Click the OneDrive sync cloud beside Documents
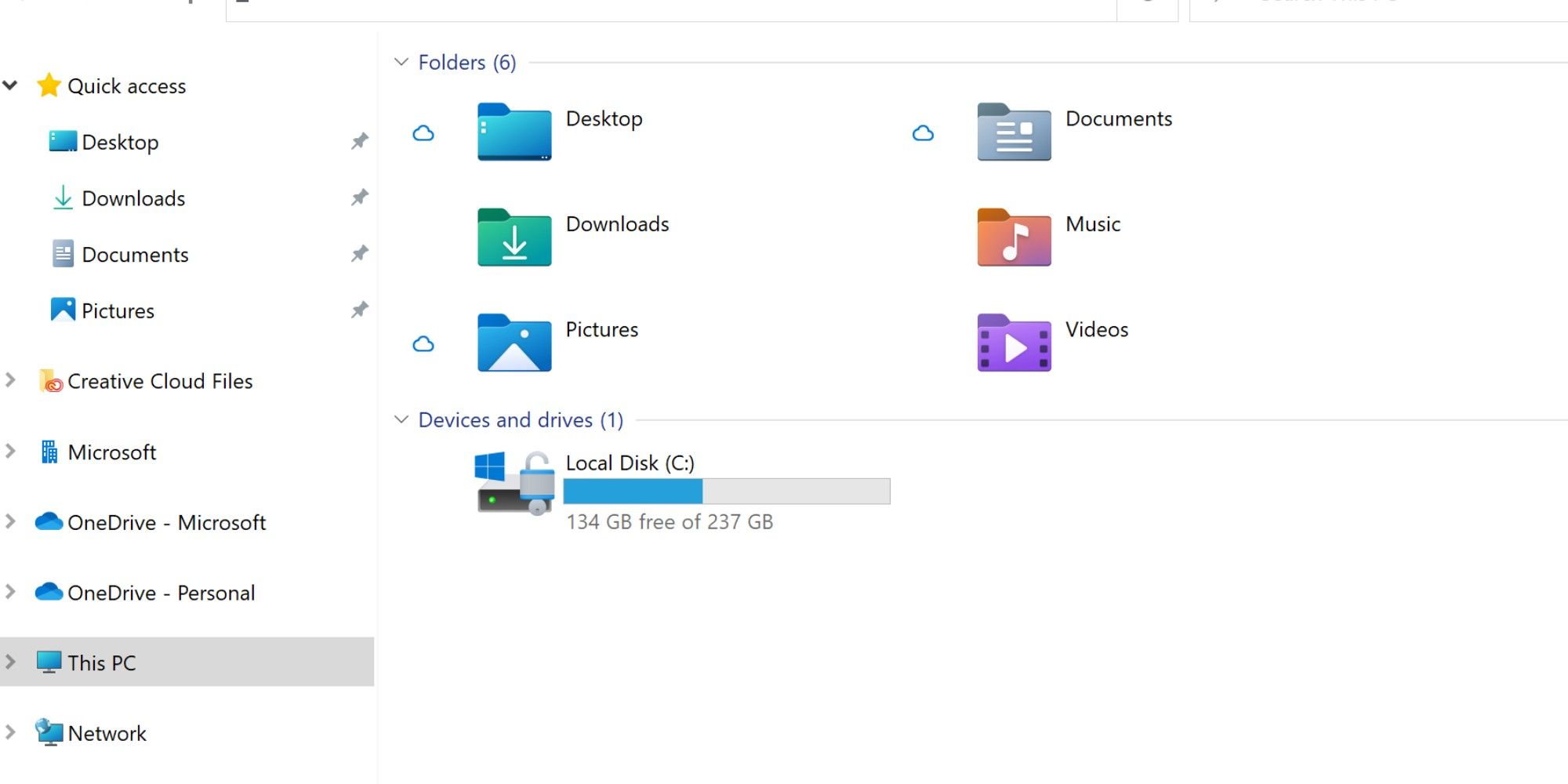Image resolution: width=1568 pixels, height=784 pixels. point(924,133)
